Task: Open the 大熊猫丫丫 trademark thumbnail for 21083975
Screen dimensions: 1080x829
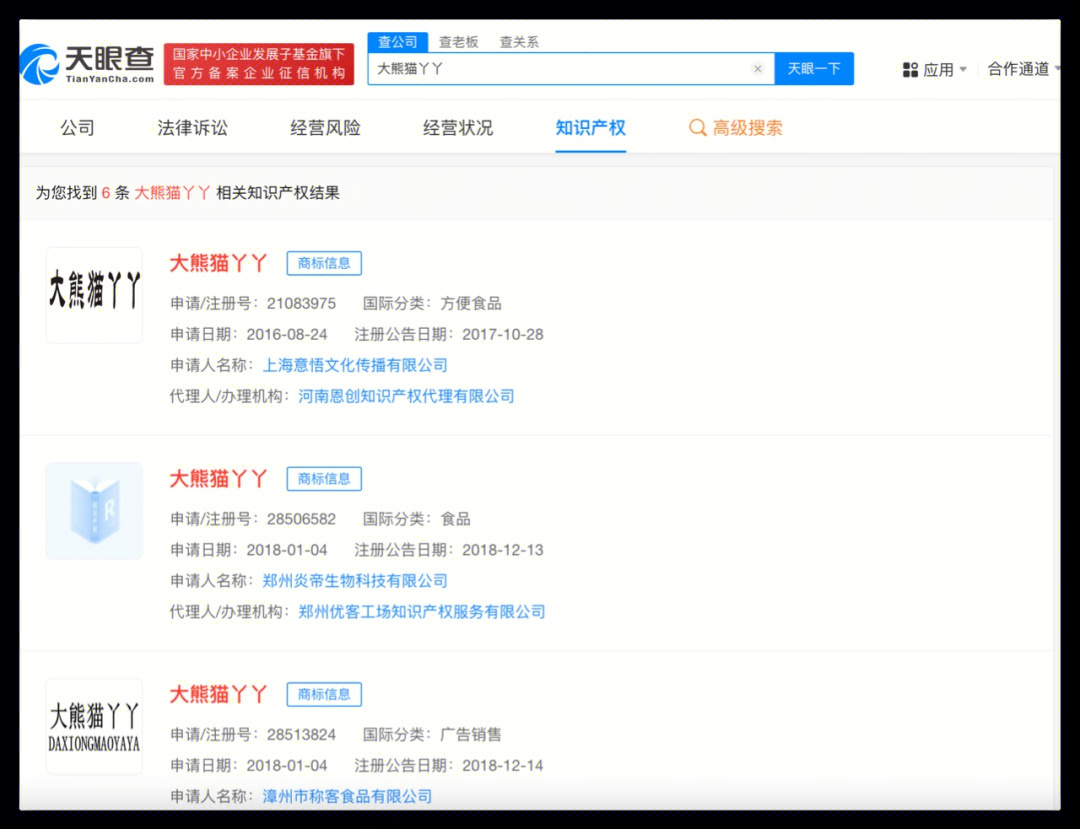Action: [x=94, y=295]
